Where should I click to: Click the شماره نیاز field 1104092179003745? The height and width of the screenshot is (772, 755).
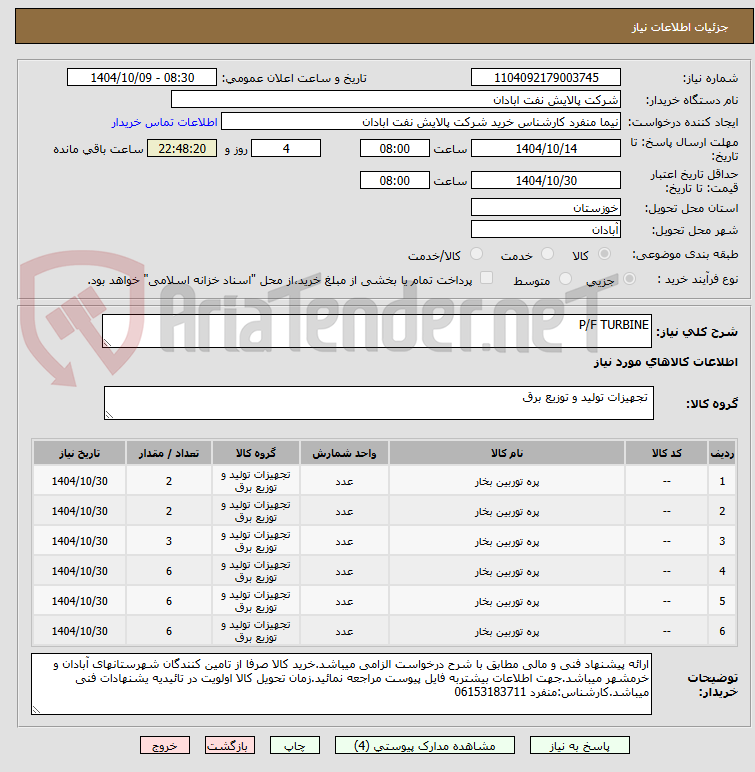click(x=546, y=78)
